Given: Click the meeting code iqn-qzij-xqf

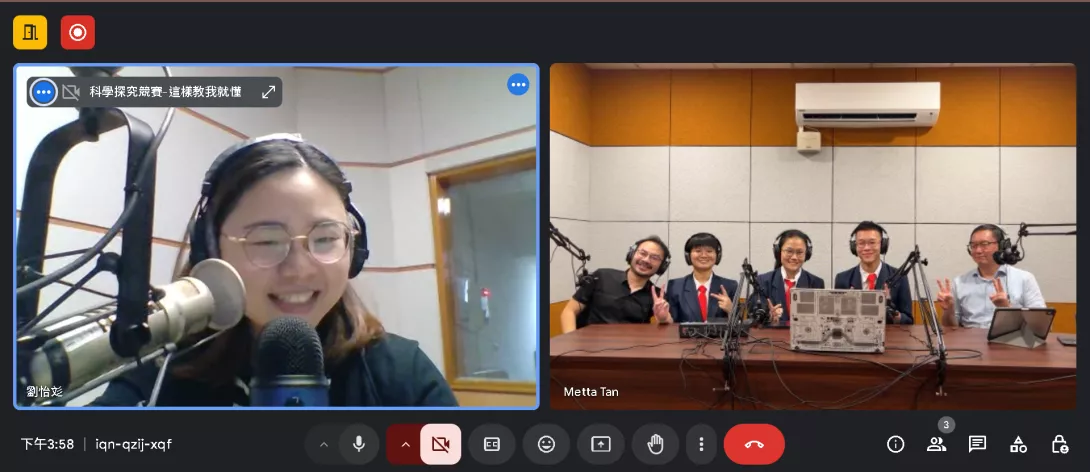Looking at the screenshot, I should click(133, 444).
